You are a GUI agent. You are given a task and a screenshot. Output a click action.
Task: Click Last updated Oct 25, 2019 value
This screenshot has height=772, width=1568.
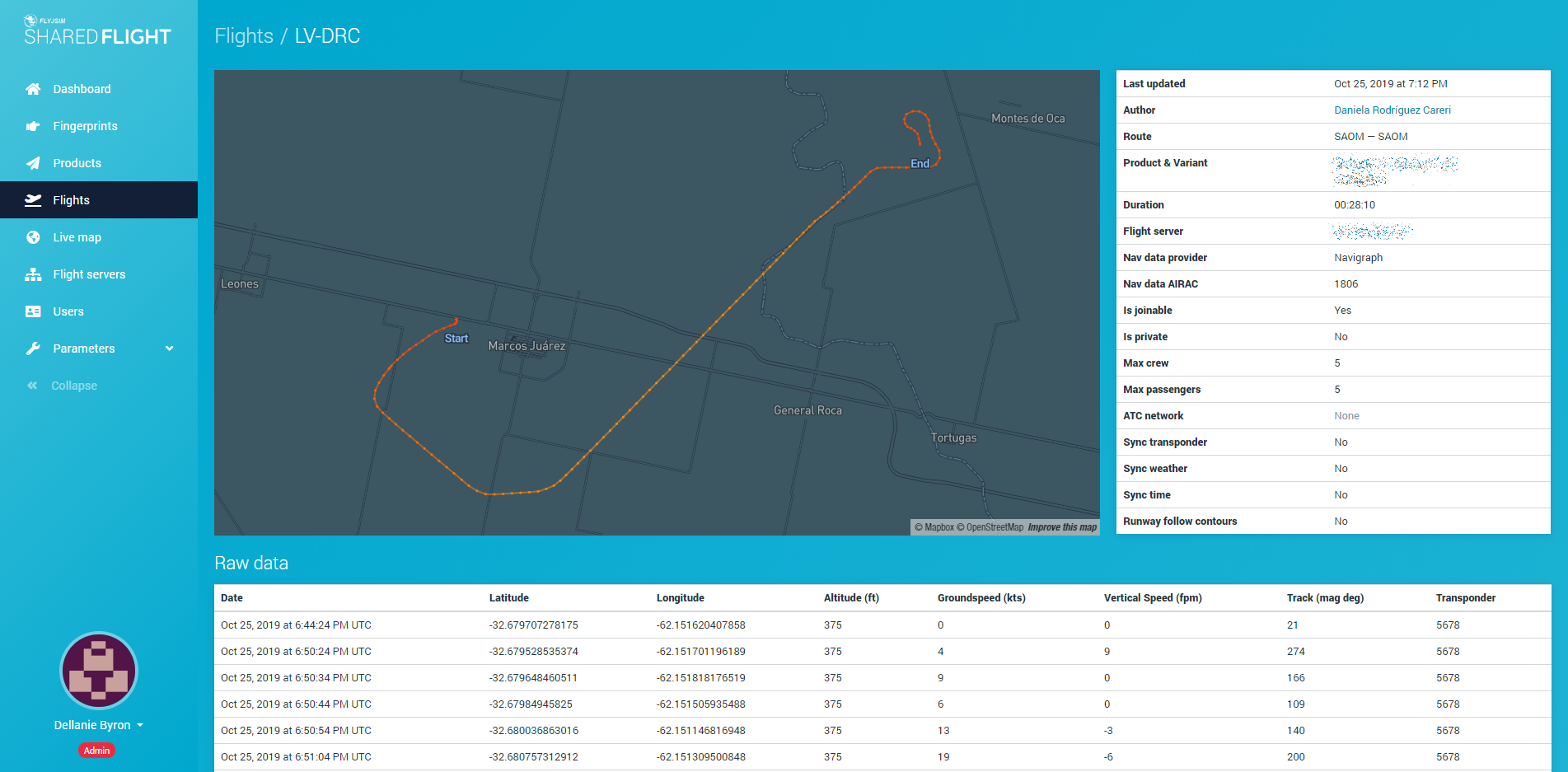(x=1391, y=84)
